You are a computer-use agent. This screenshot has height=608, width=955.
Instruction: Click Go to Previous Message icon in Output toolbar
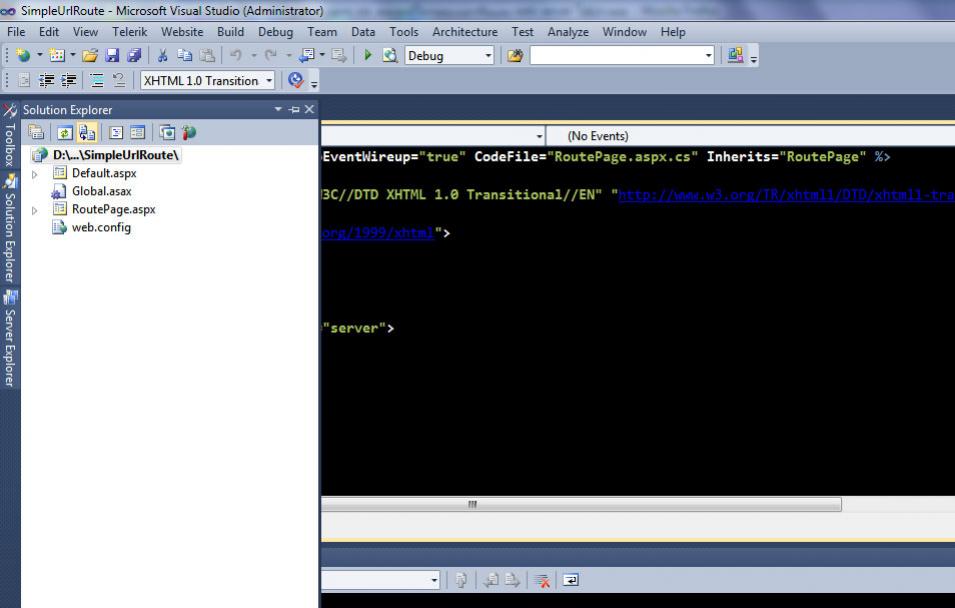coord(491,581)
